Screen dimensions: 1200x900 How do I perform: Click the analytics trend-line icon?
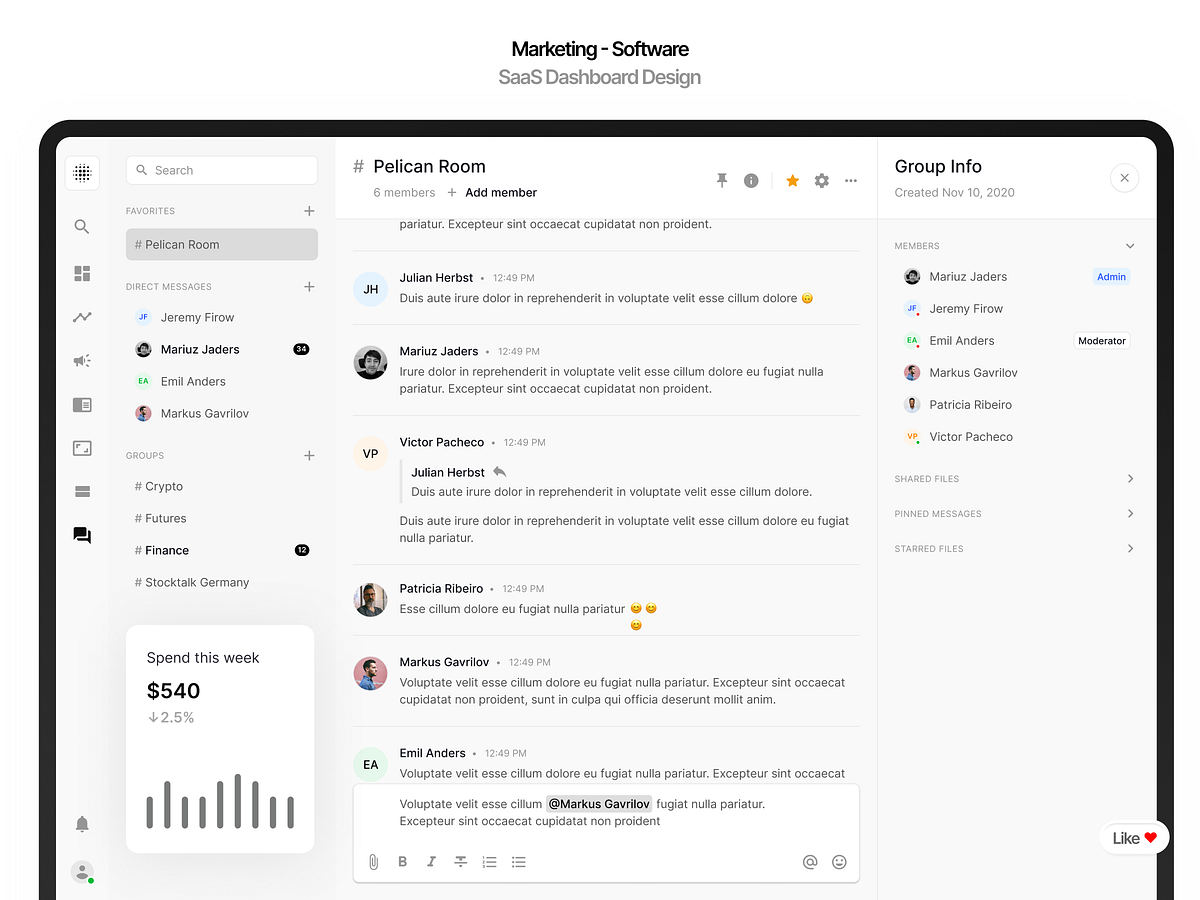point(82,317)
